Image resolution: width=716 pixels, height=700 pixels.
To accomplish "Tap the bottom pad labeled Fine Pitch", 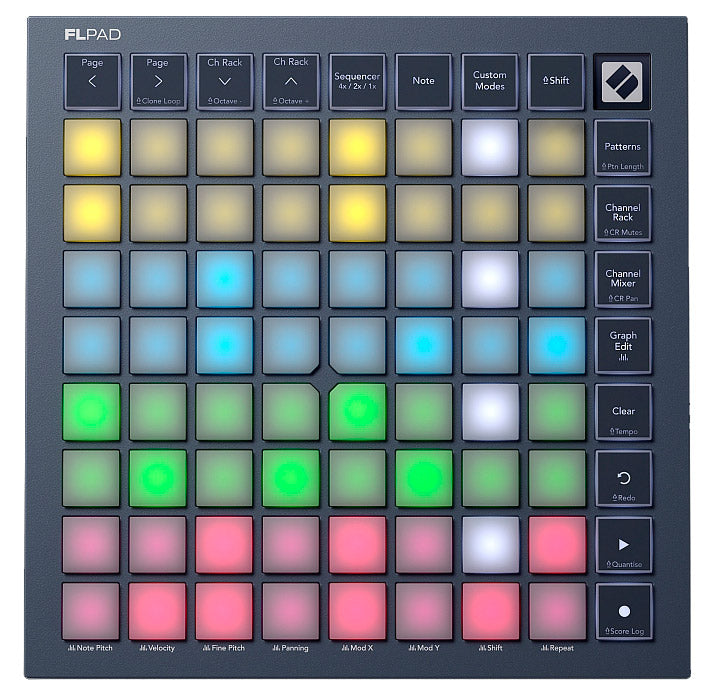I will point(224,611).
